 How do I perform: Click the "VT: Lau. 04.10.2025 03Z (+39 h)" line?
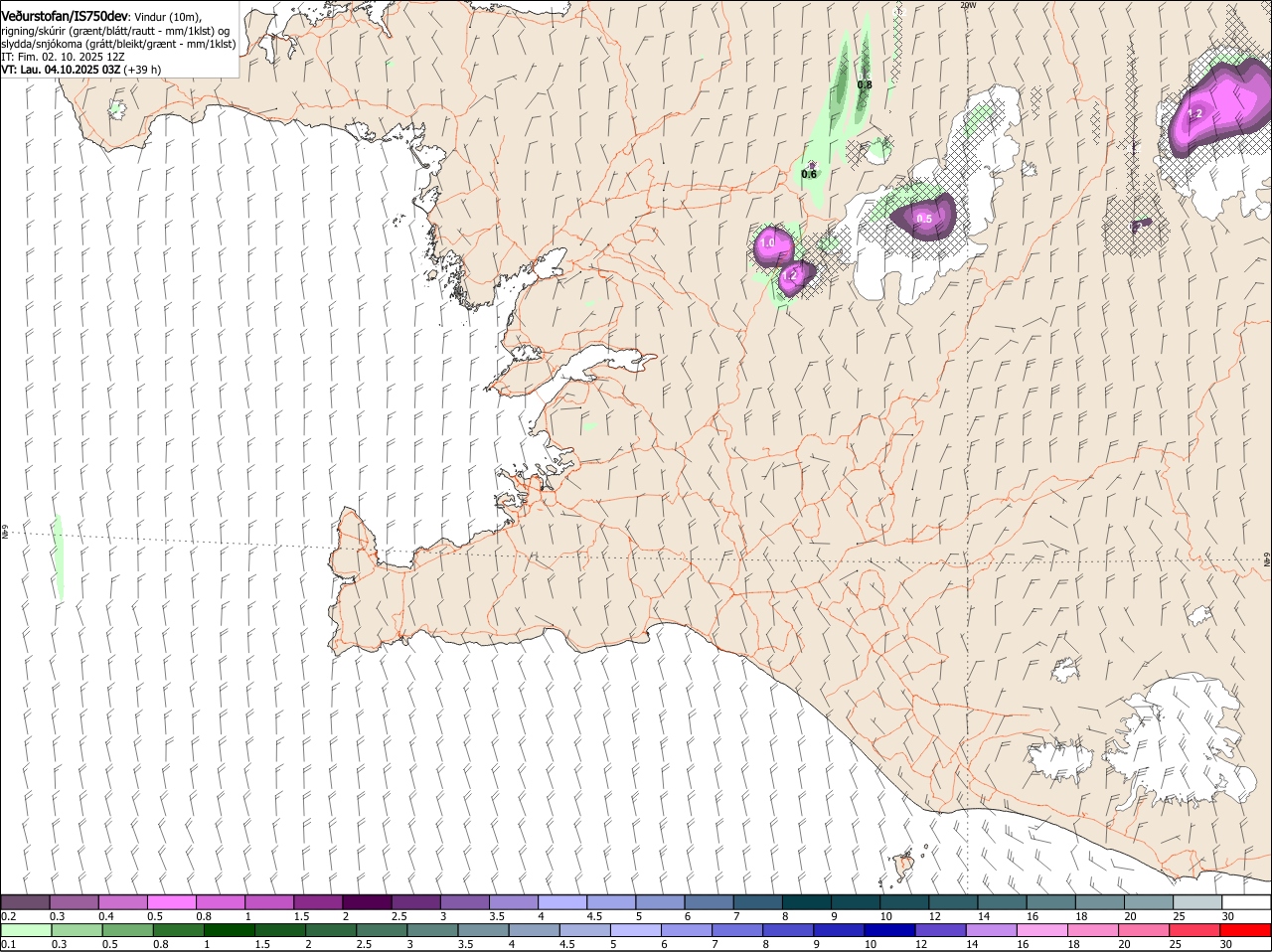(x=80, y=70)
